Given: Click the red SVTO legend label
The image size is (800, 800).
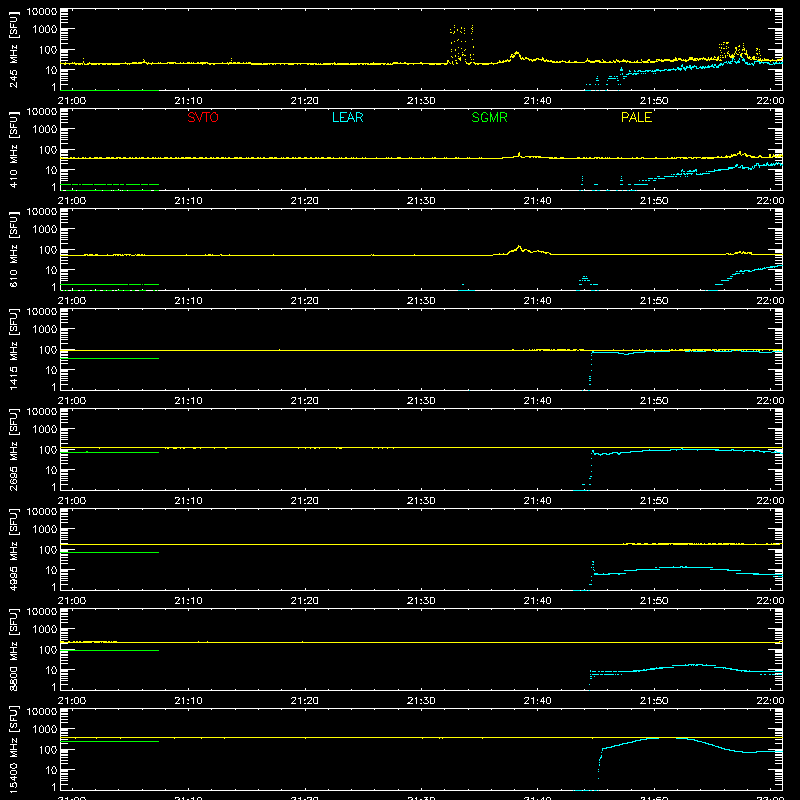Looking at the screenshot, I should 203,117.
